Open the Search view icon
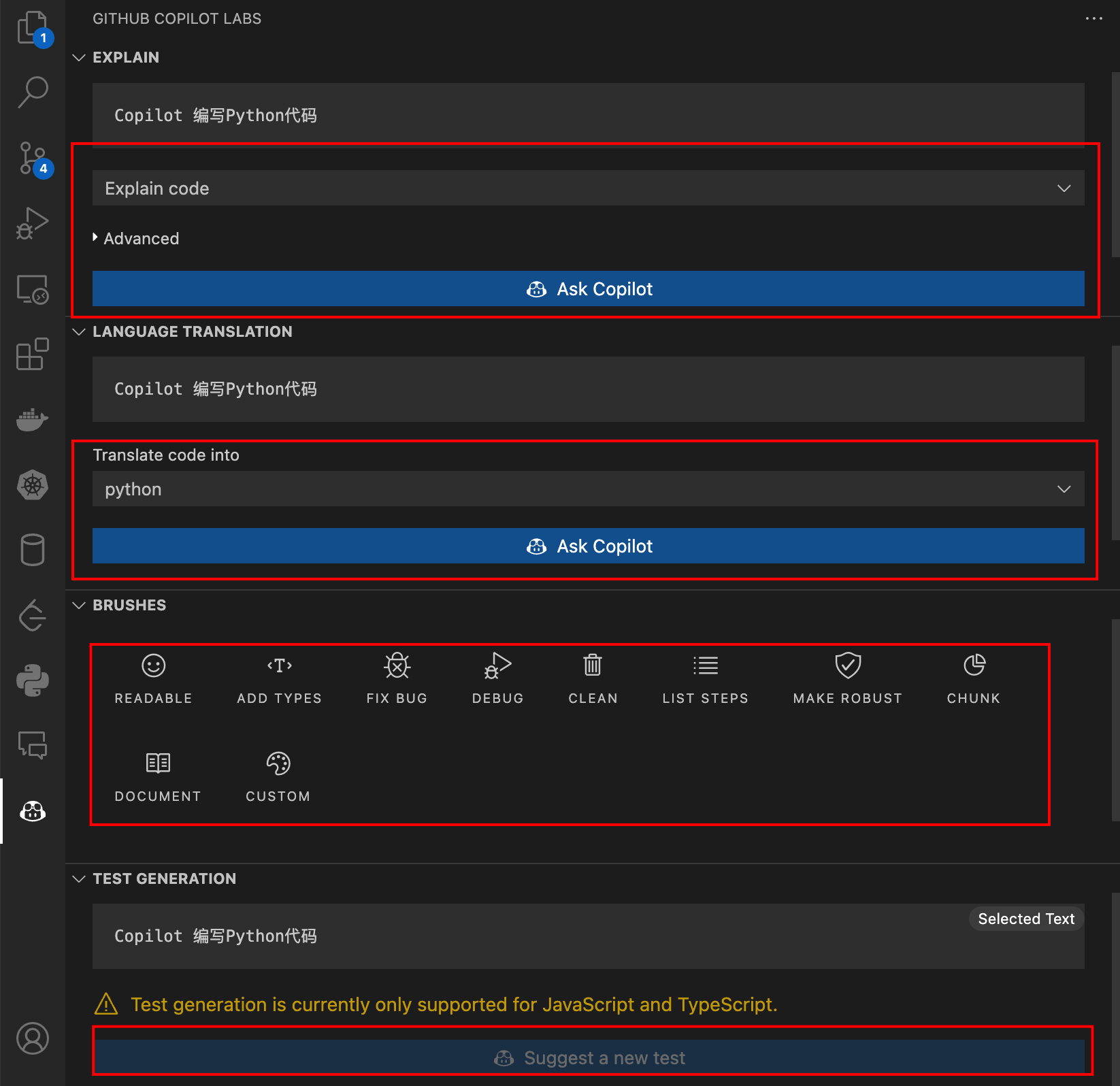This screenshot has height=1086, width=1120. [33, 93]
